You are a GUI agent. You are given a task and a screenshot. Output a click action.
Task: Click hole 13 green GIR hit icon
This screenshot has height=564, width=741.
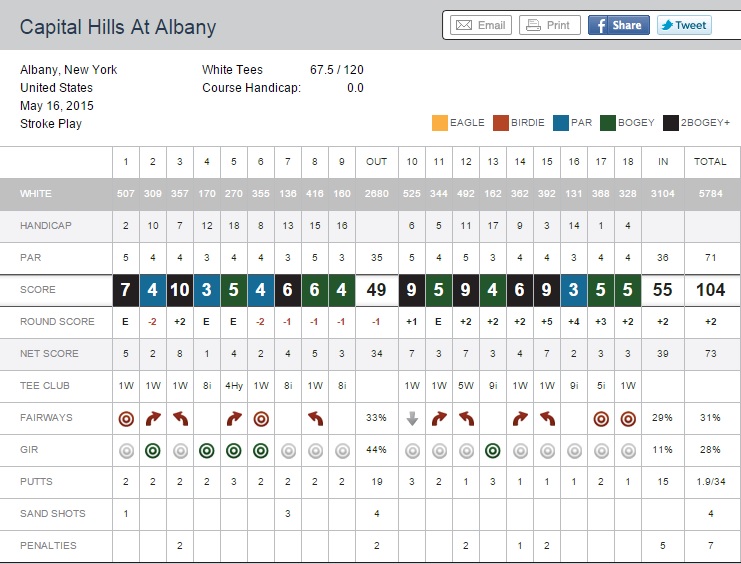click(x=492, y=451)
